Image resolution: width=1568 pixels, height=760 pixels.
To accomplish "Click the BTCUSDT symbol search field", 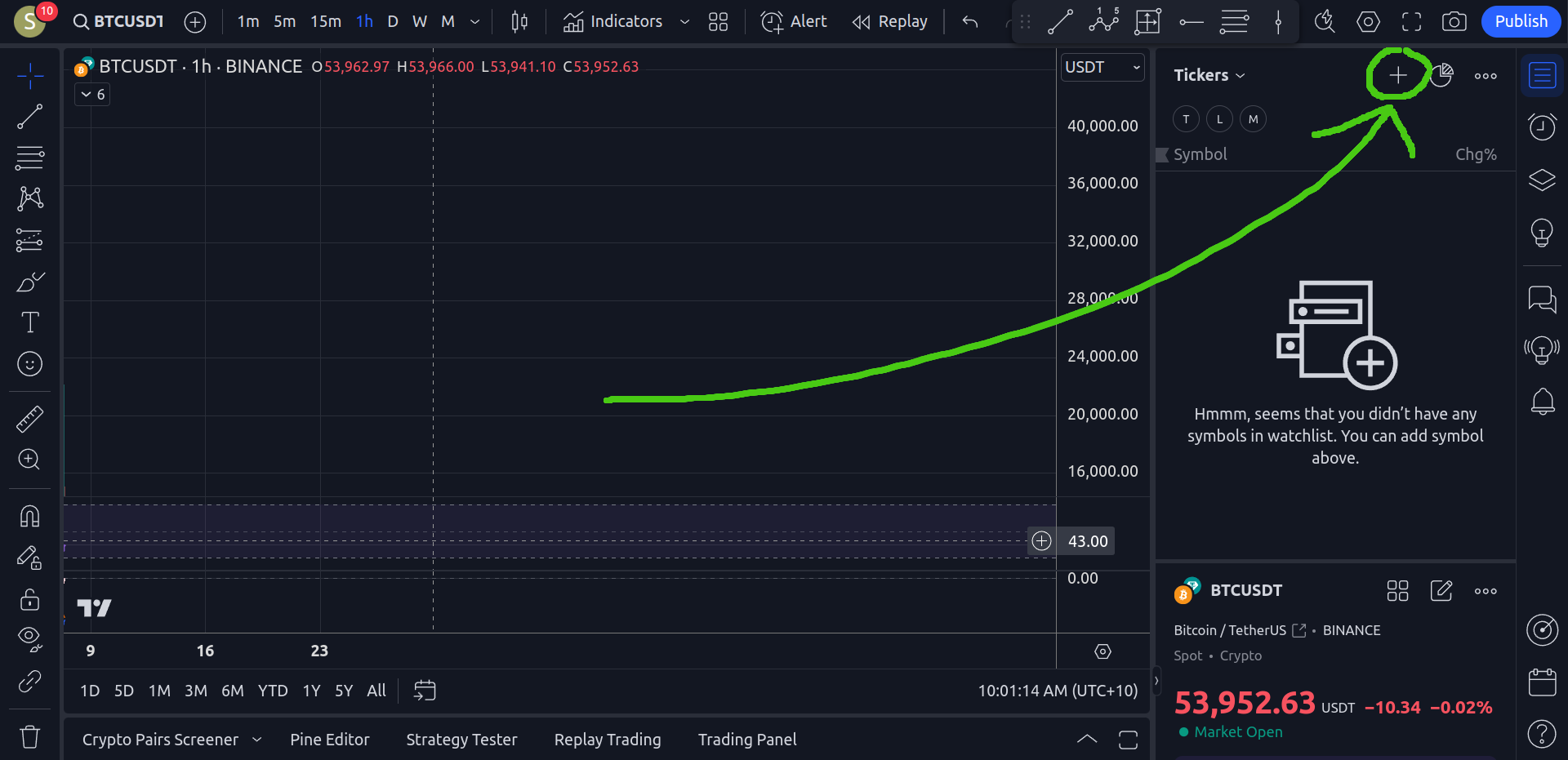I will pyautogui.click(x=119, y=22).
